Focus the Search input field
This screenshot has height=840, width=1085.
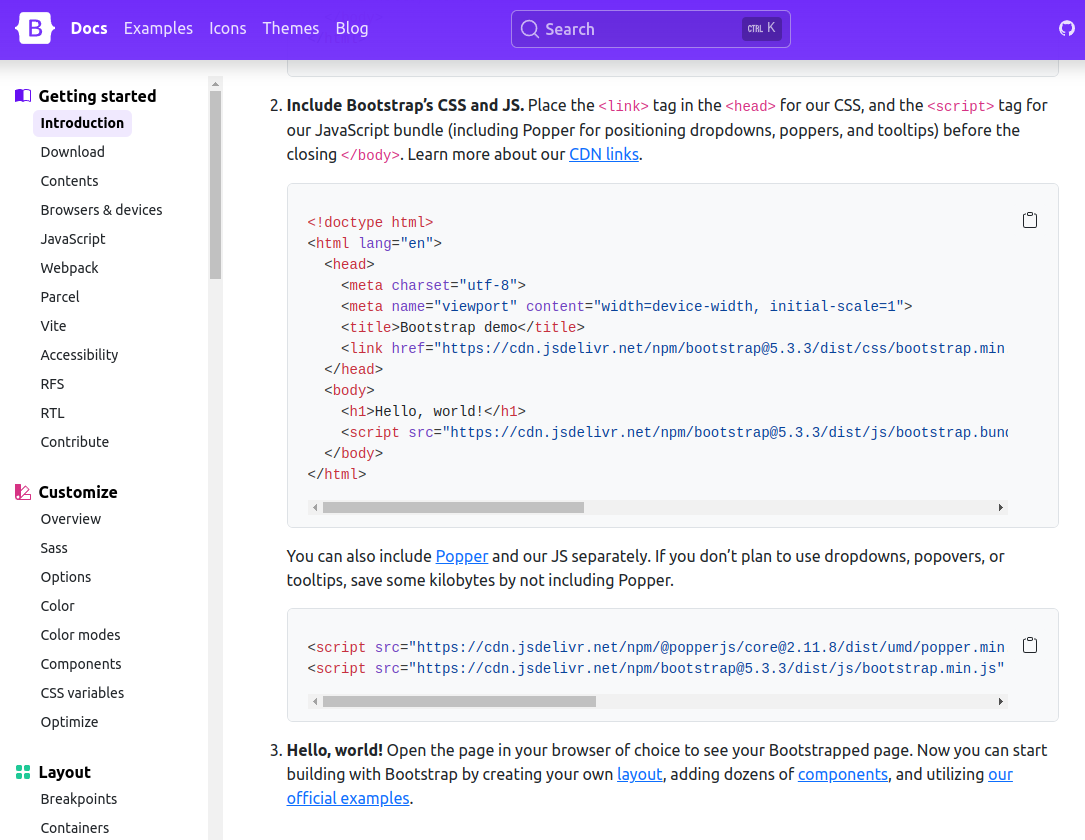pyautogui.click(x=650, y=29)
